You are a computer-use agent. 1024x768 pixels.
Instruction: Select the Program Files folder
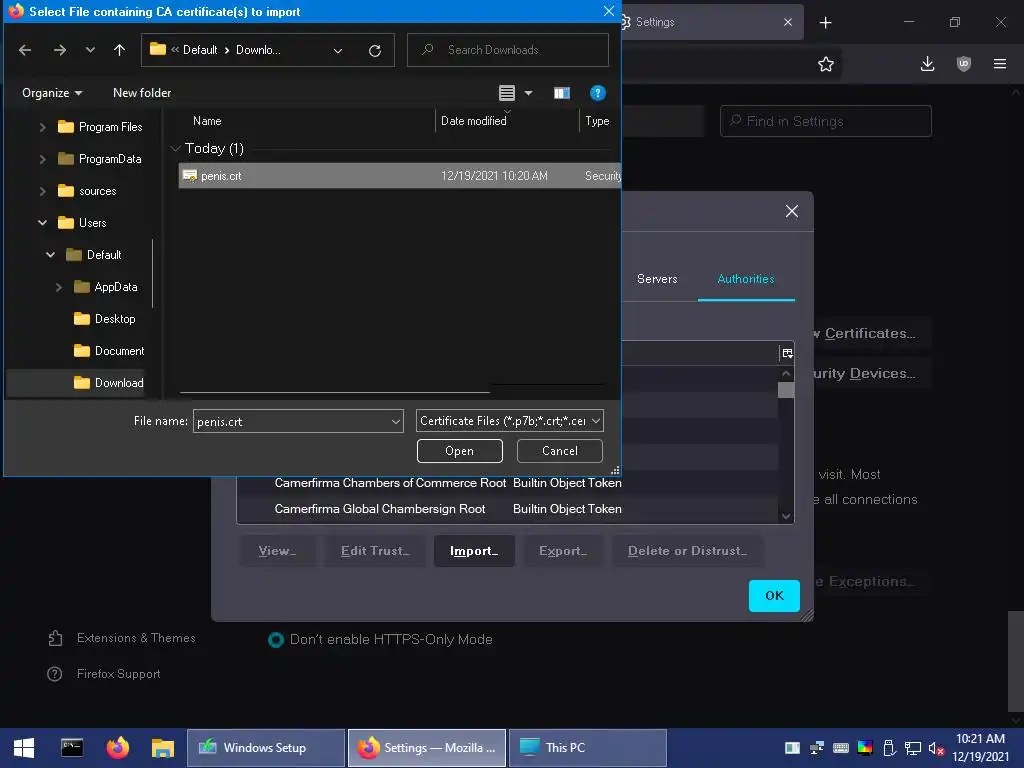click(x=100, y=127)
